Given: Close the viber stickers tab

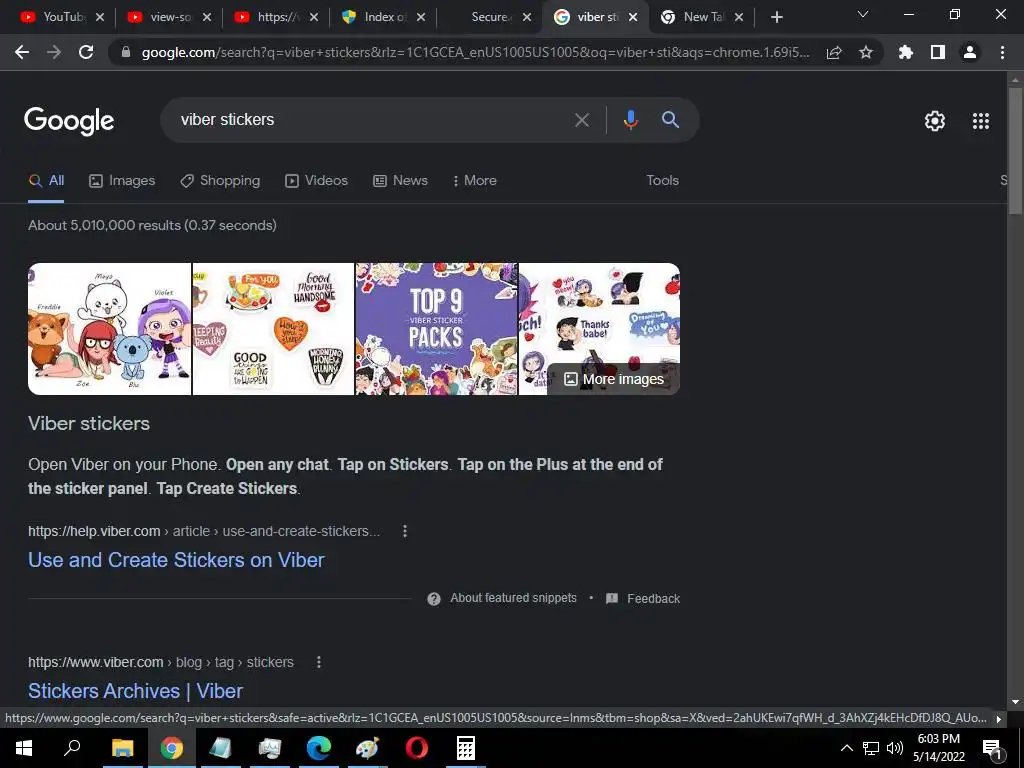Looking at the screenshot, I should click(x=633, y=18).
